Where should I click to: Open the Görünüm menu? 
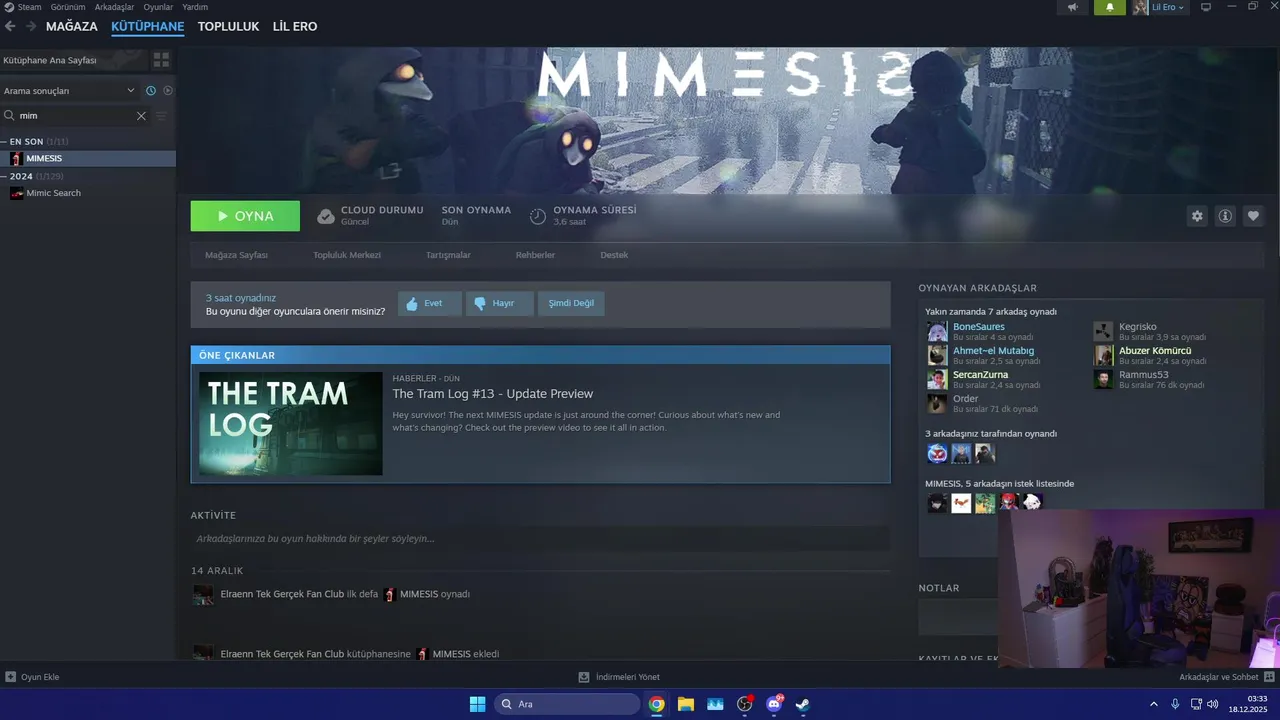tap(68, 7)
